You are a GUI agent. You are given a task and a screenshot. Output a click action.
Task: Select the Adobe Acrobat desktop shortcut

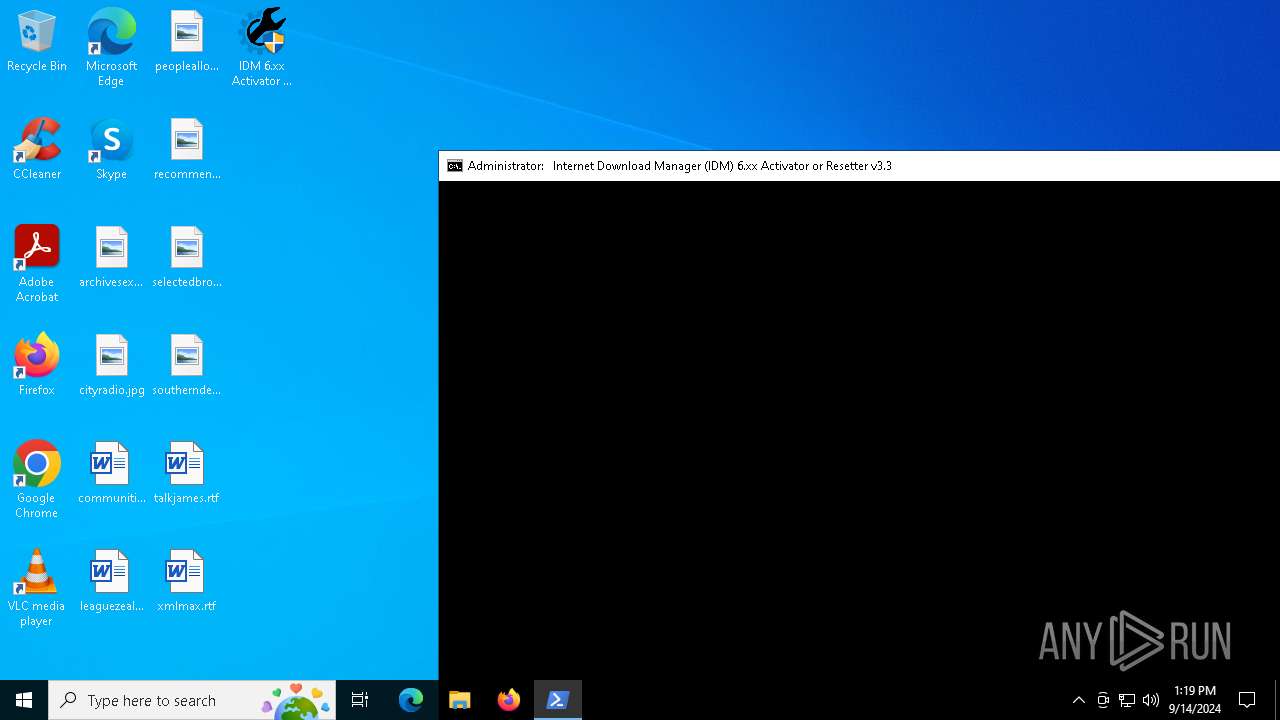37,264
